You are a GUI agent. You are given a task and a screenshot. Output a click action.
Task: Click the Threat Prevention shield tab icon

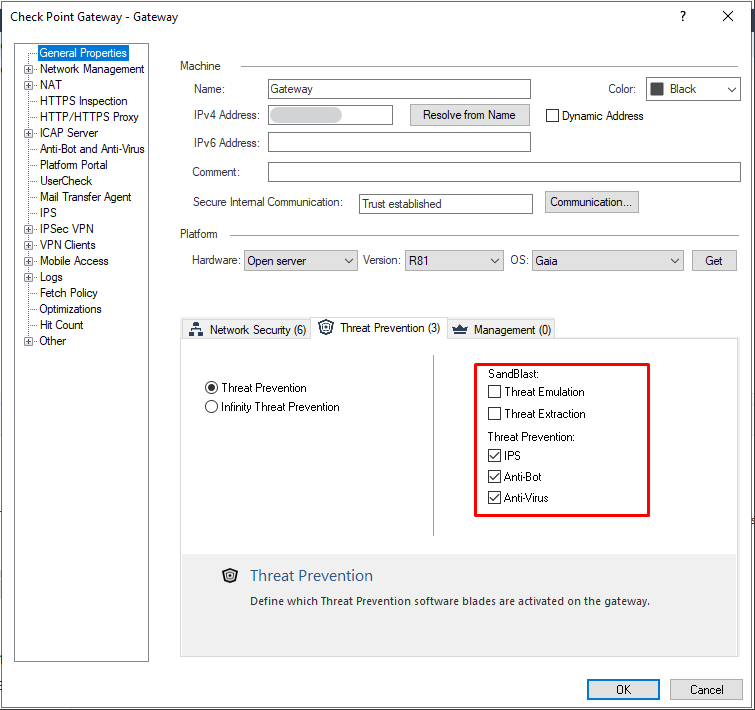point(326,328)
